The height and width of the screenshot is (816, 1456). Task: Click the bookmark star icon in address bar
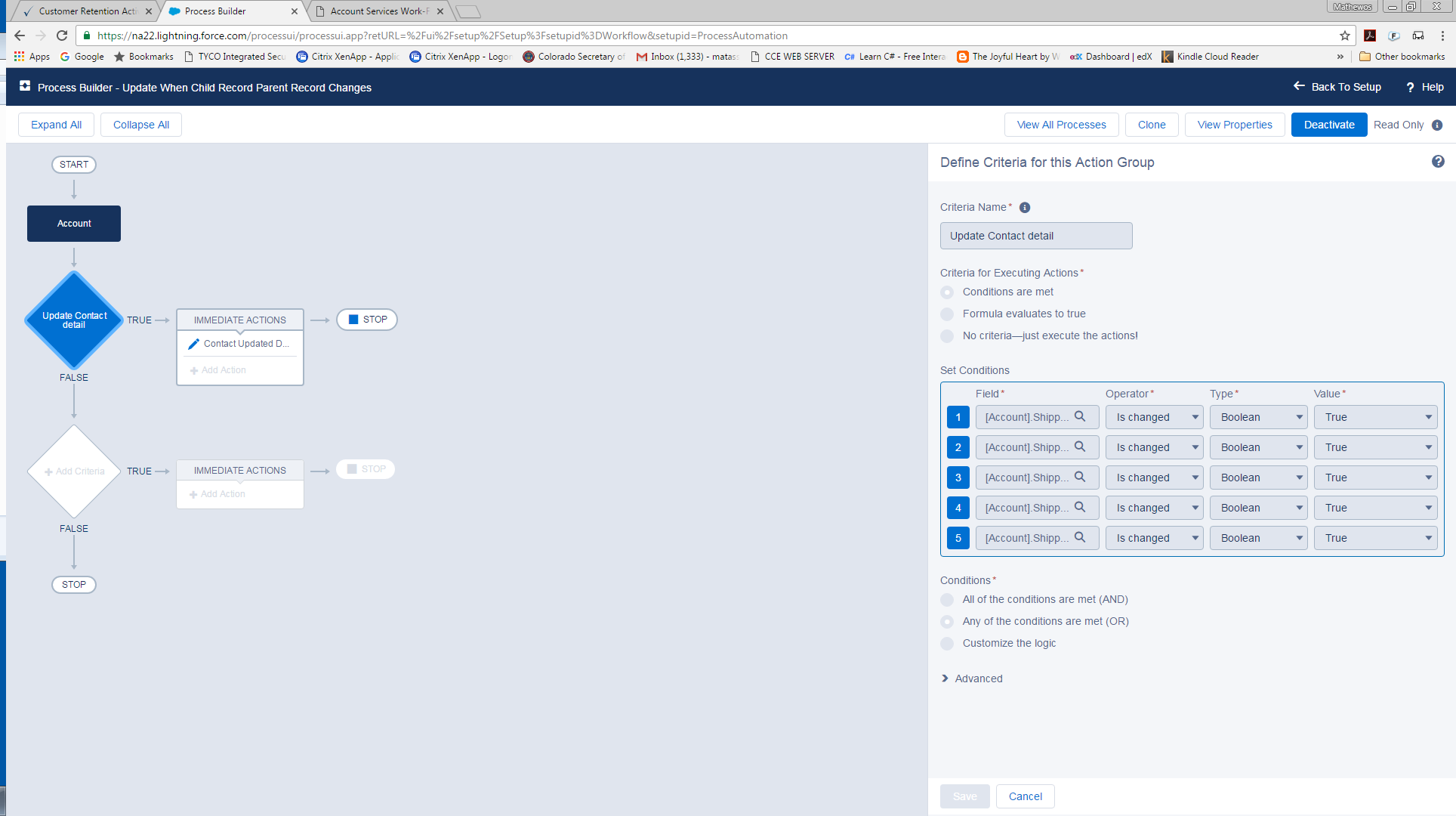pyautogui.click(x=1345, y=36)
